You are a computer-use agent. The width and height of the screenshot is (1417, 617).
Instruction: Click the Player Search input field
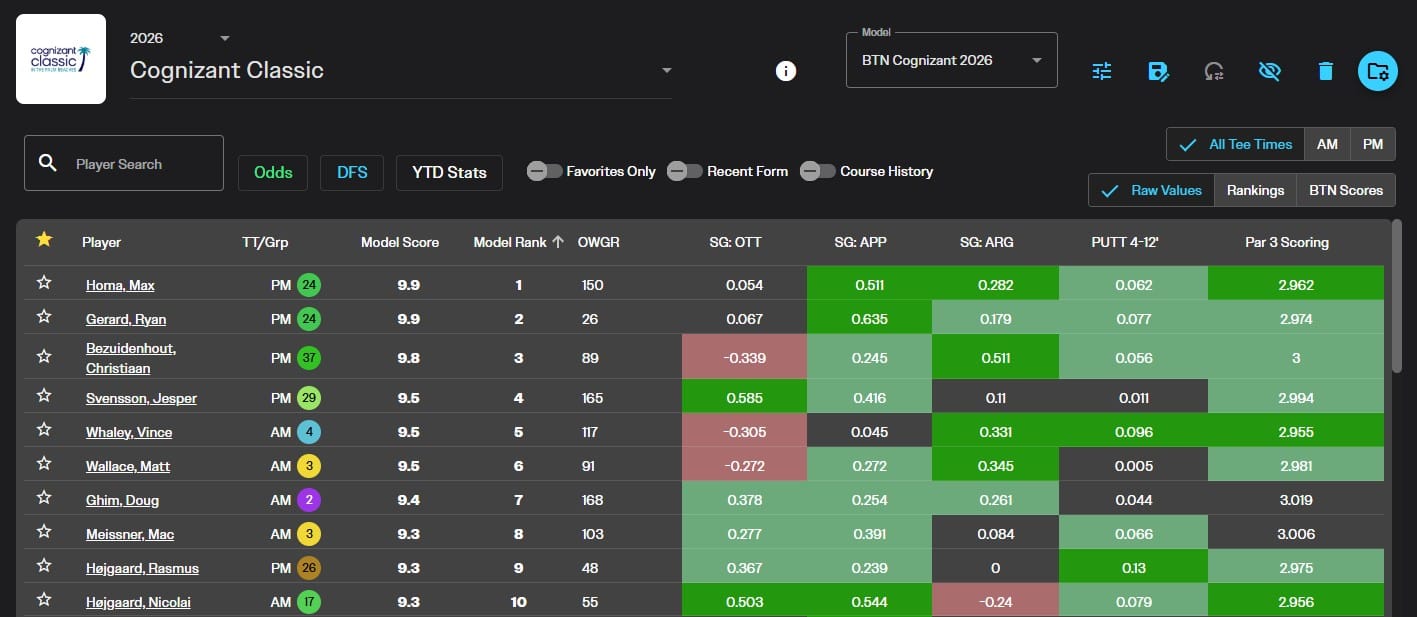click(x=124, y=163)
